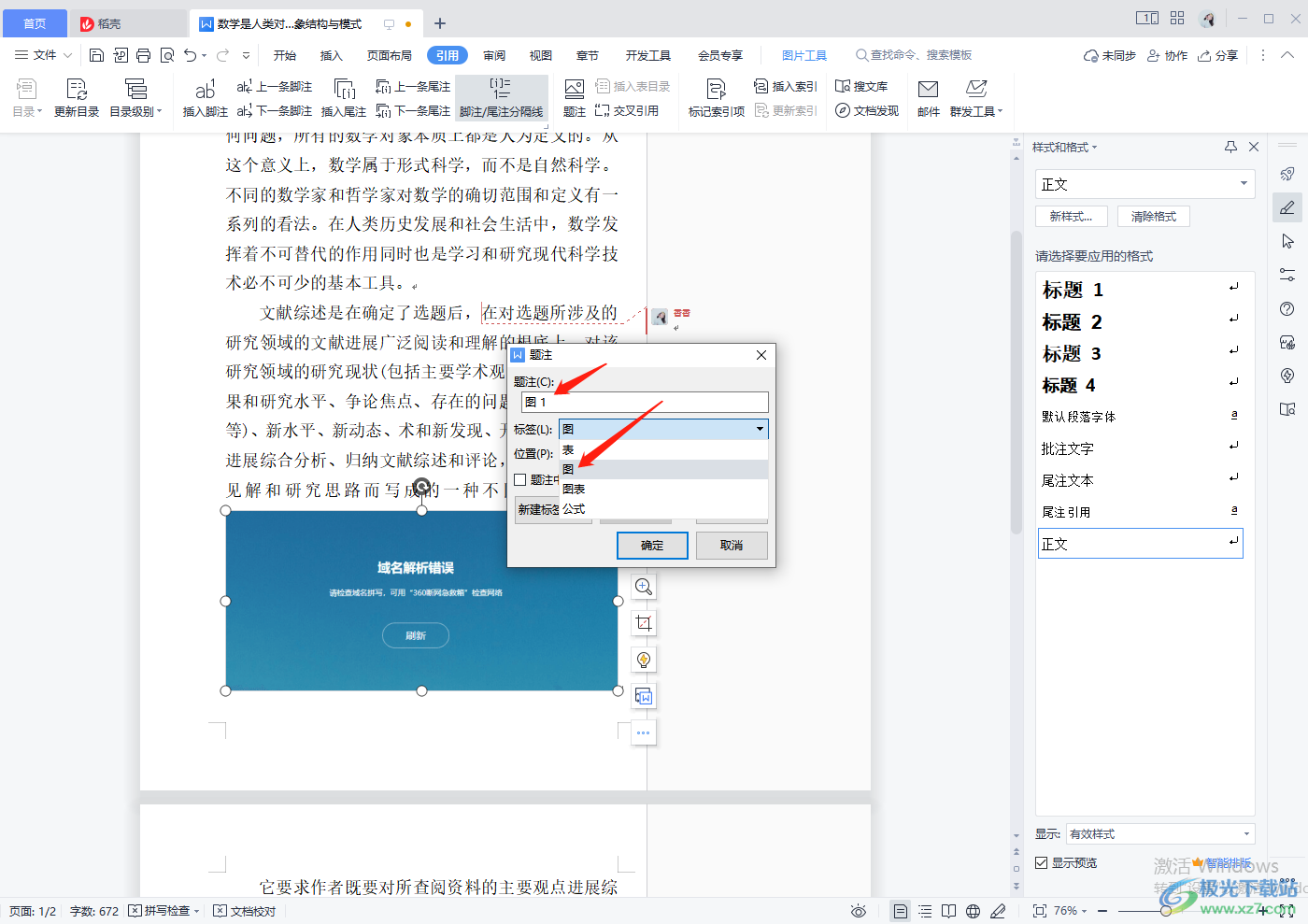Click the caption text field showing 图 1
The width and height of the screenshot is (1308, 924).
[645, 402]
